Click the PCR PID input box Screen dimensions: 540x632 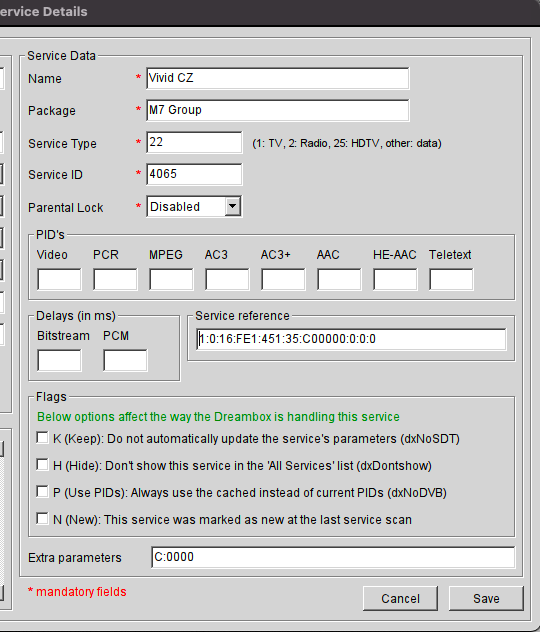[x=115, y=279]
